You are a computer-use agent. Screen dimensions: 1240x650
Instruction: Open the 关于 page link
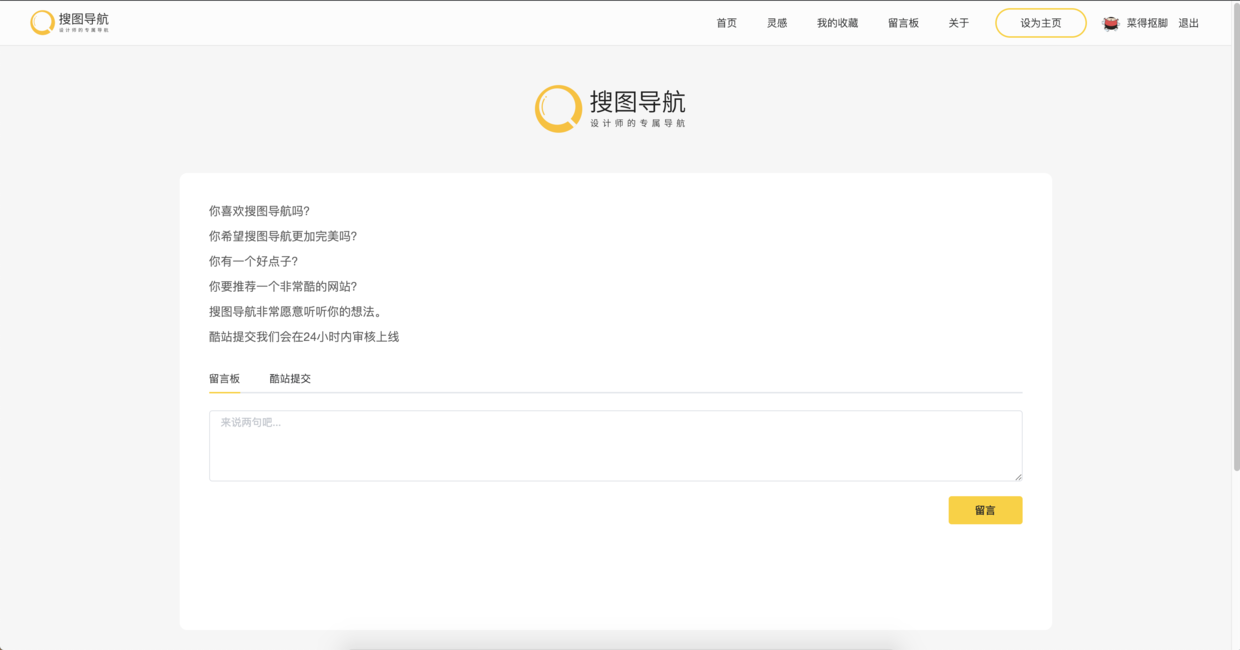958,23
